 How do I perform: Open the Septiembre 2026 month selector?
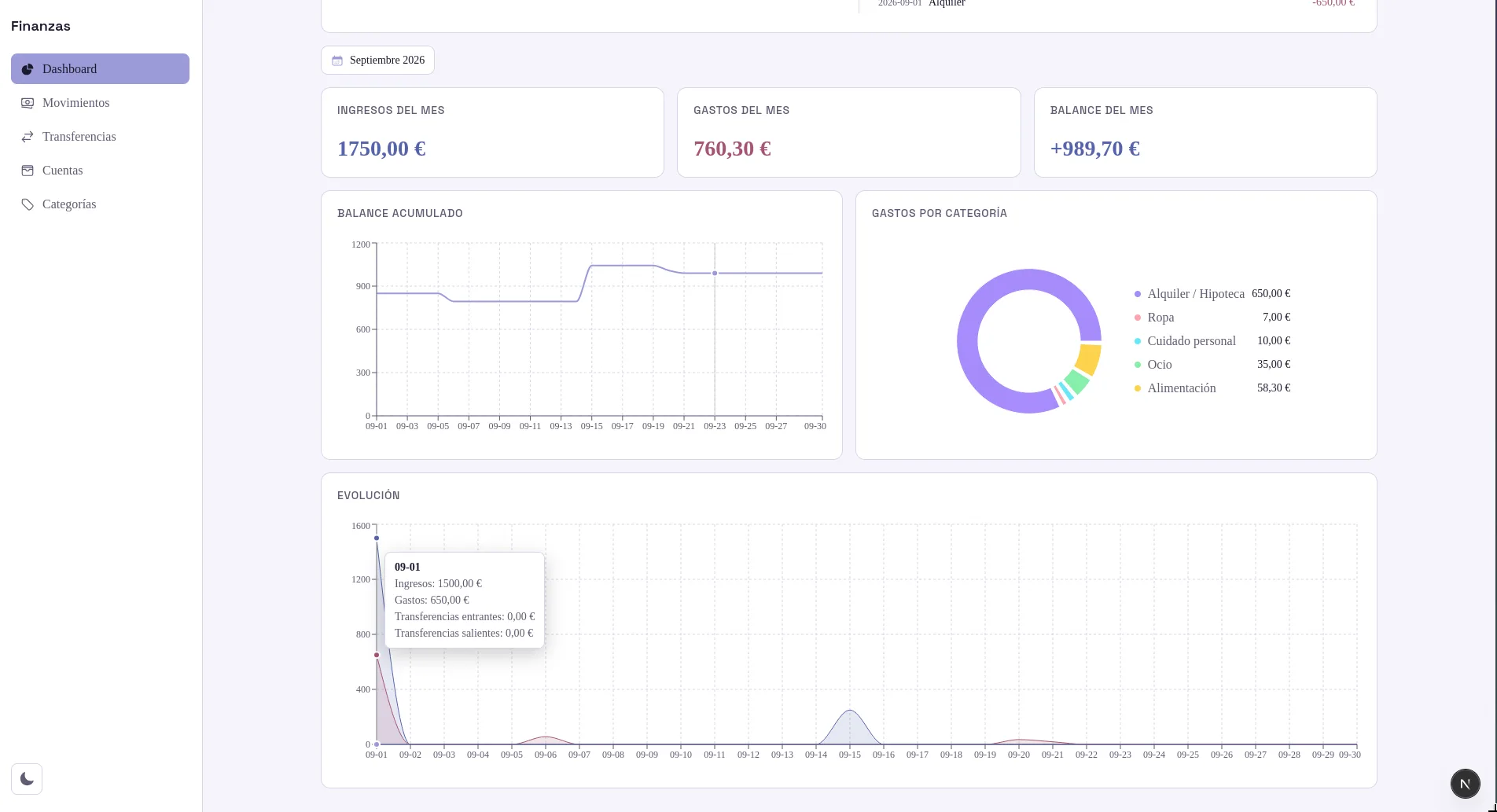point(377,61)
